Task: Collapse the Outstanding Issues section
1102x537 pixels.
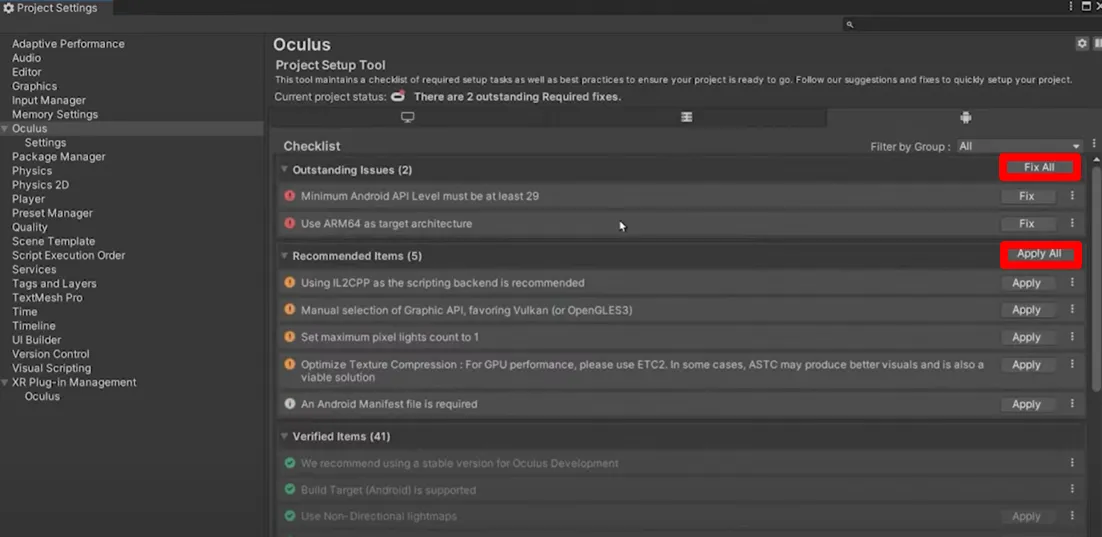Action: (x=285, y=169)
